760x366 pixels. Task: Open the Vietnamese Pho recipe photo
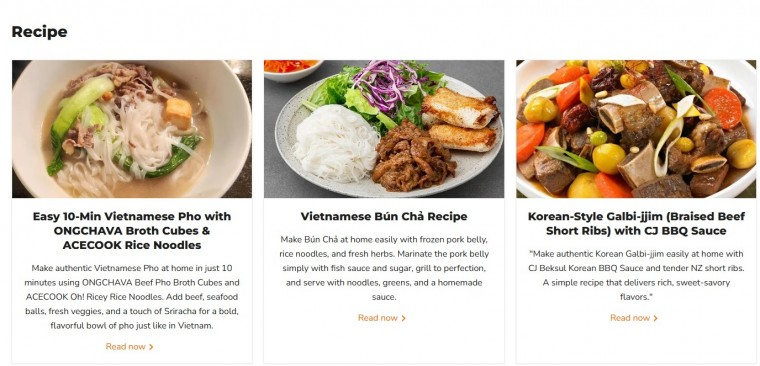pyautogui.click(x=132, y=129)
